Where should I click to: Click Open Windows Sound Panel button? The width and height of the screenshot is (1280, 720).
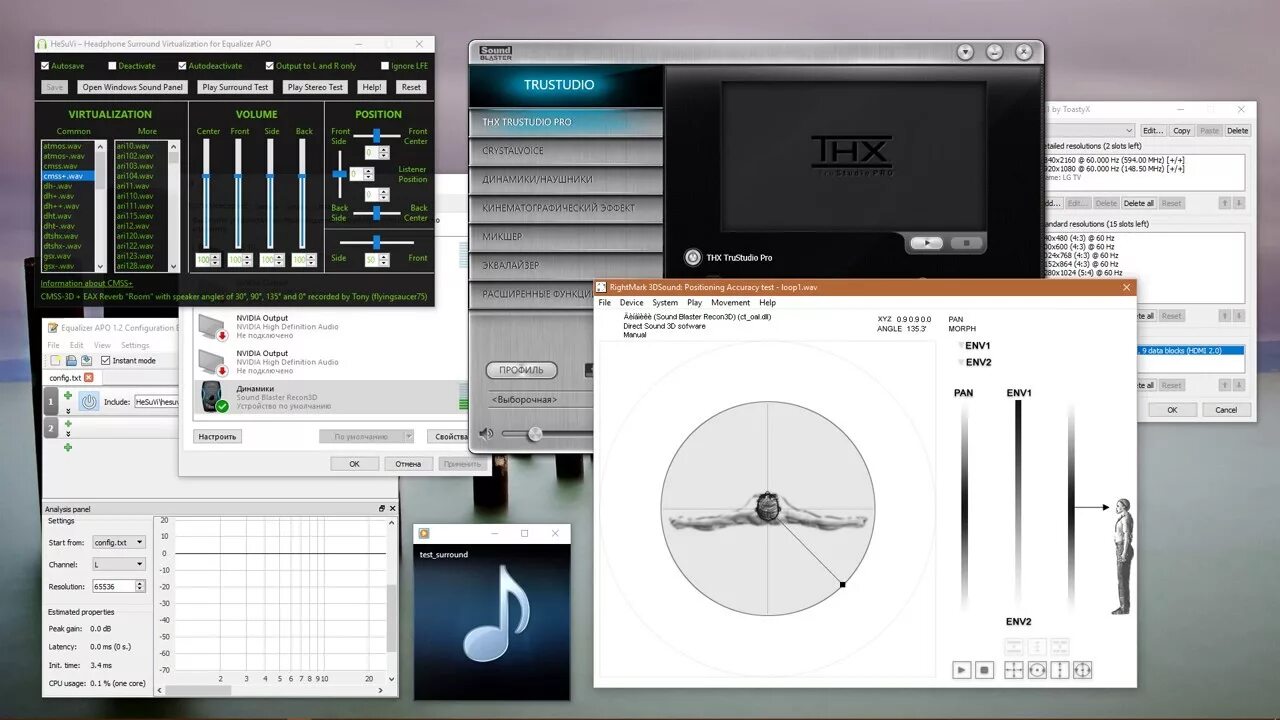(x=132, y=87)
